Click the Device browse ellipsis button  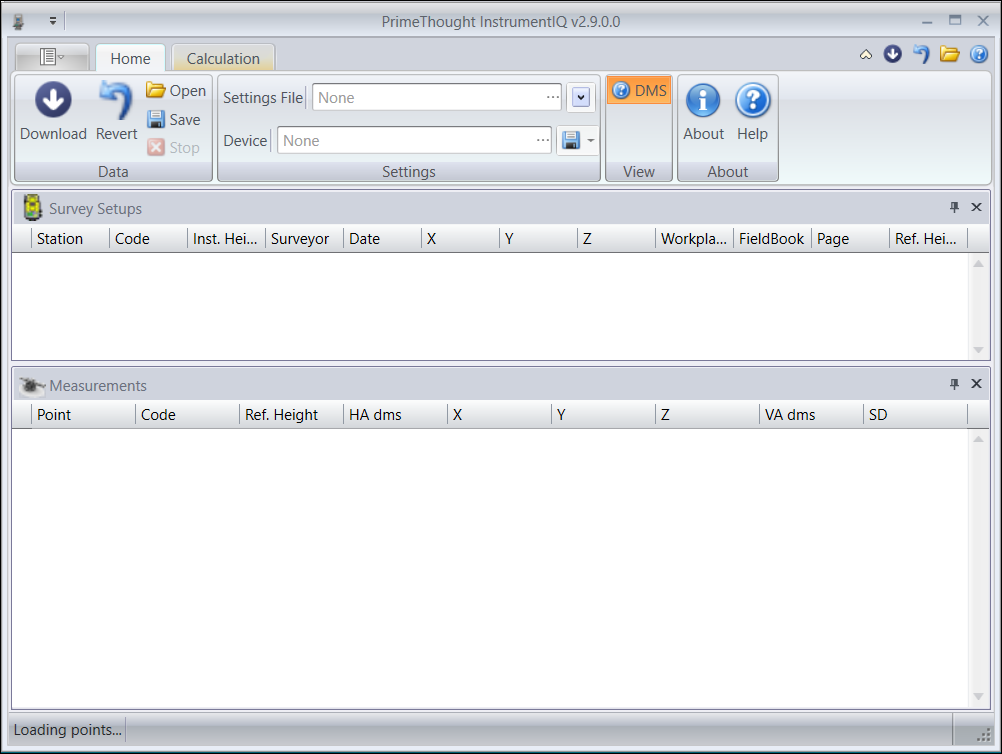click(x=543, y=141)
